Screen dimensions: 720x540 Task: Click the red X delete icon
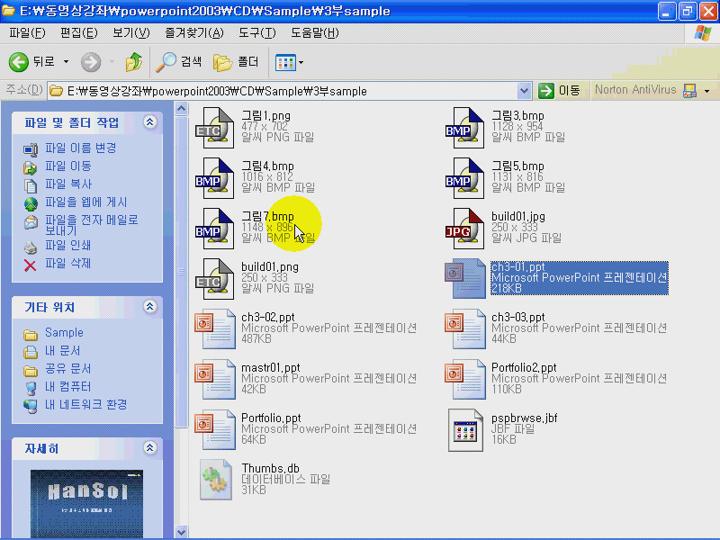(x=30, y=265)
